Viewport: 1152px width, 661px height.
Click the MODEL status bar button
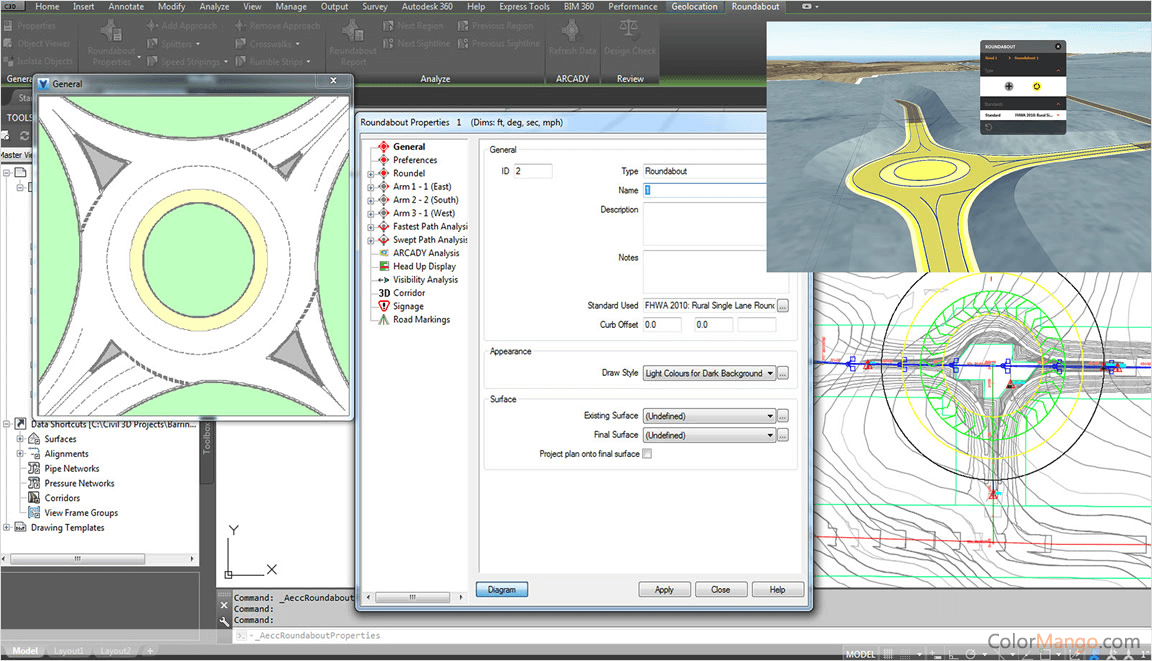point(860,654)
